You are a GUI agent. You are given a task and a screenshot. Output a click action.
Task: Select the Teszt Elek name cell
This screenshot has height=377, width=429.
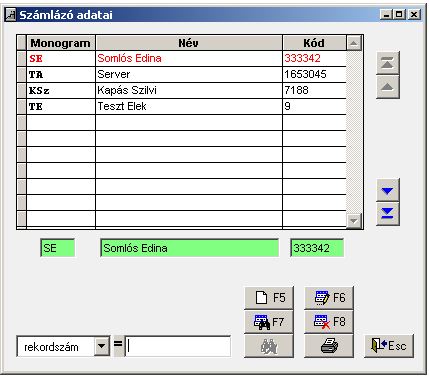[x=189, y=106]
